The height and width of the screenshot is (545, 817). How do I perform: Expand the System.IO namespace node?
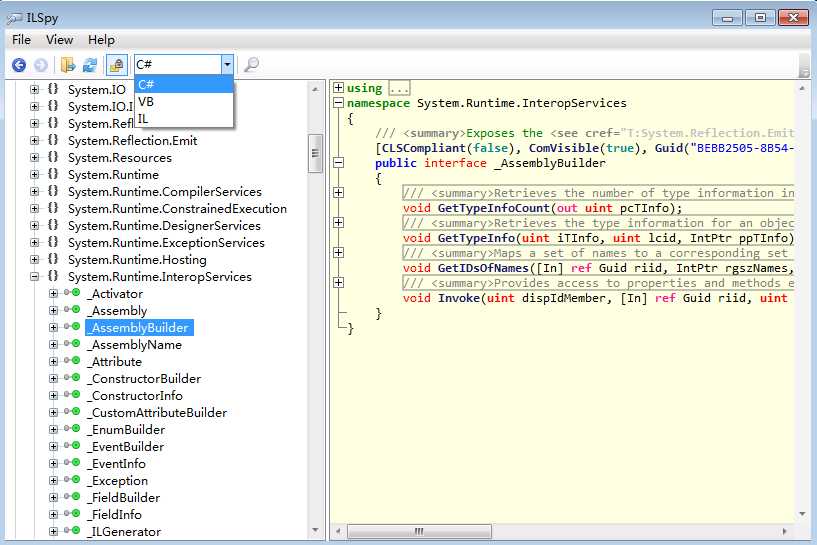pyautogui.click(x=34, y=90)
